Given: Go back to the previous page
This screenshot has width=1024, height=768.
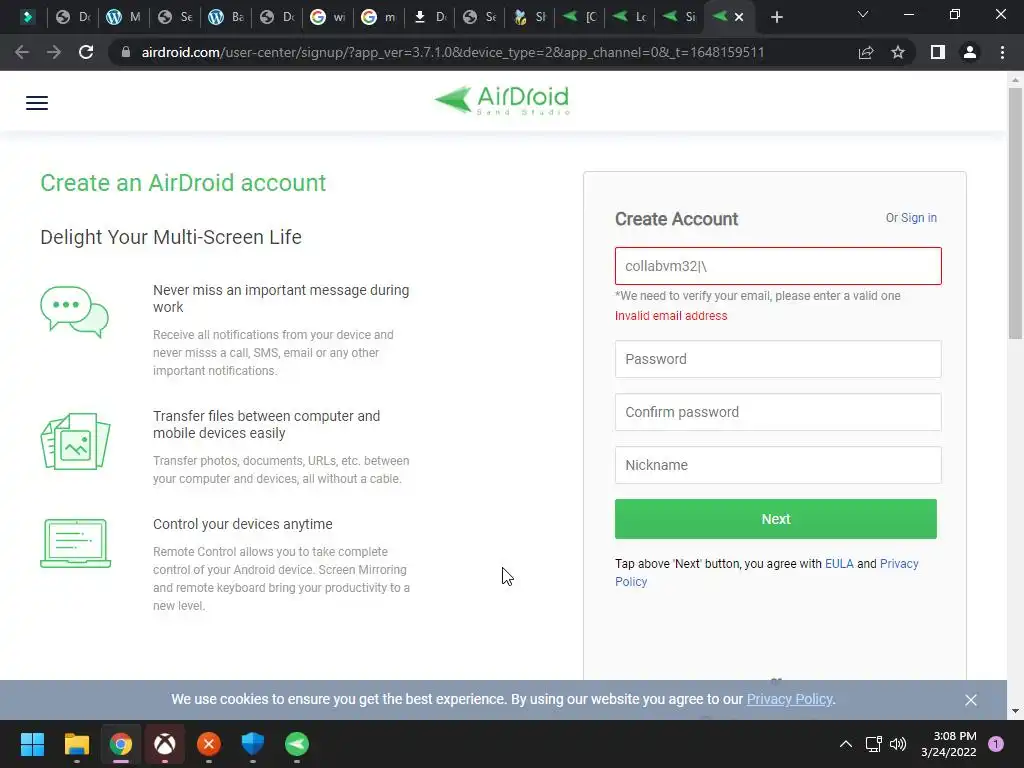Looking at the screenshot, I should click(22, 52).
